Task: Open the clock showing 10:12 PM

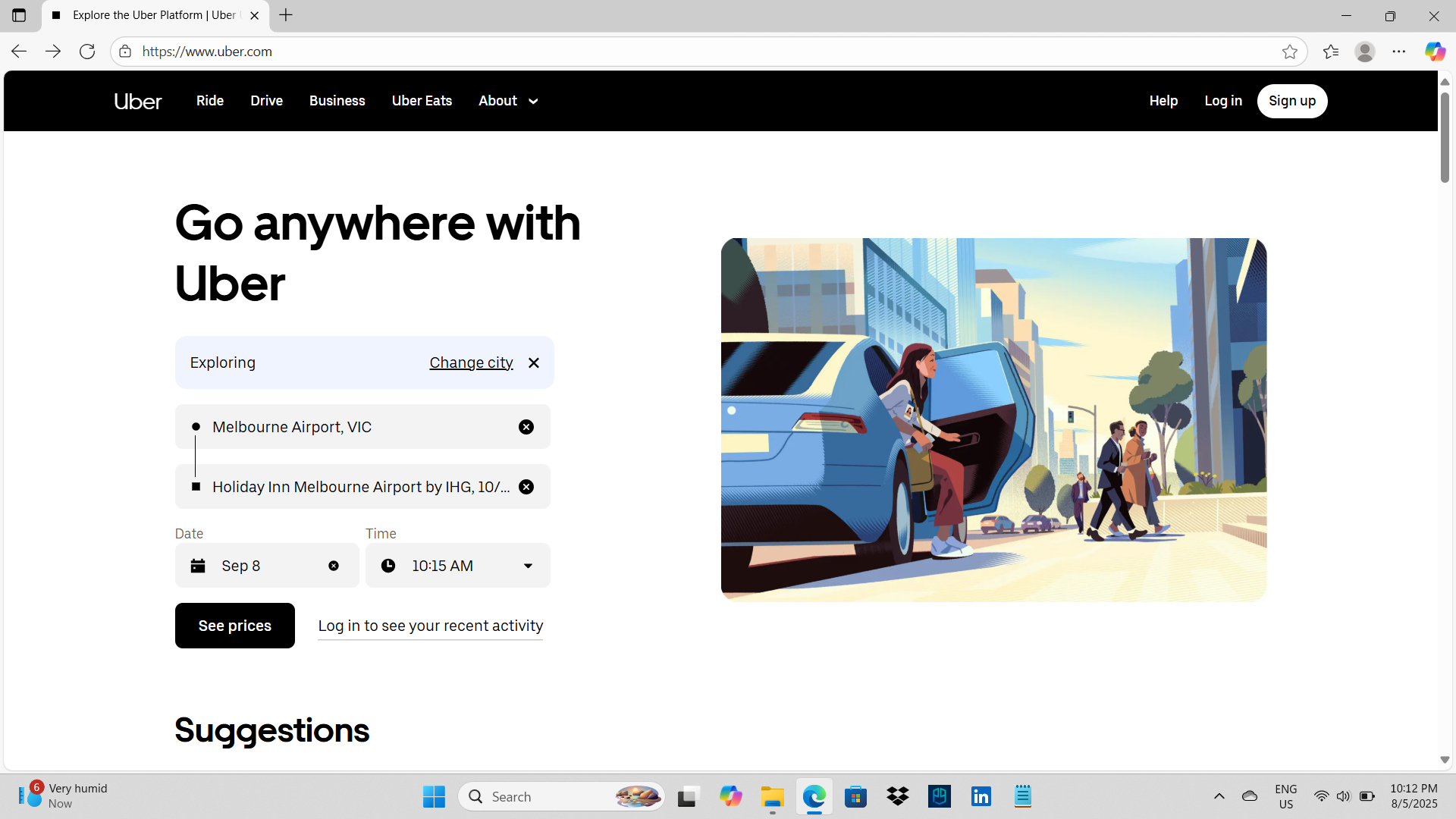Action: point(1414,797)
